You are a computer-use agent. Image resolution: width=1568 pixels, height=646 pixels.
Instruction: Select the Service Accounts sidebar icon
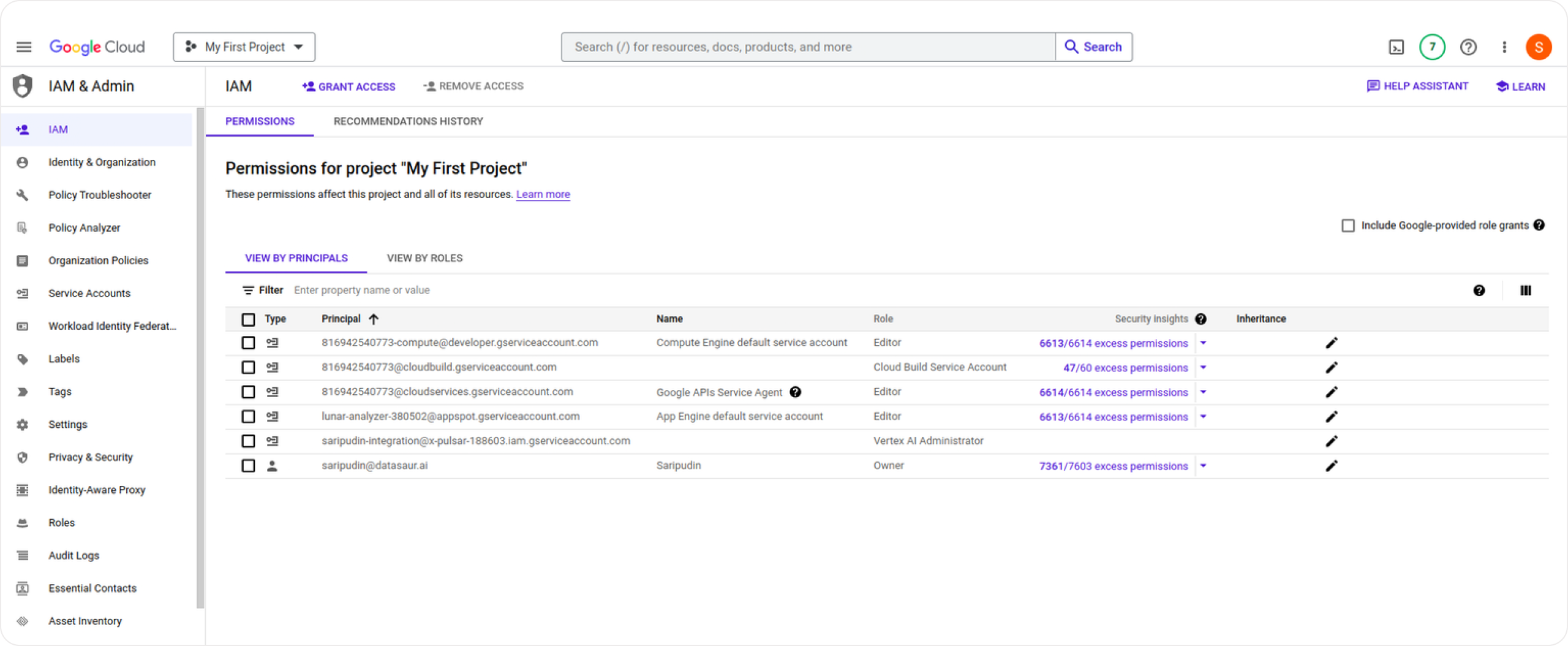(x=23, y=293)
